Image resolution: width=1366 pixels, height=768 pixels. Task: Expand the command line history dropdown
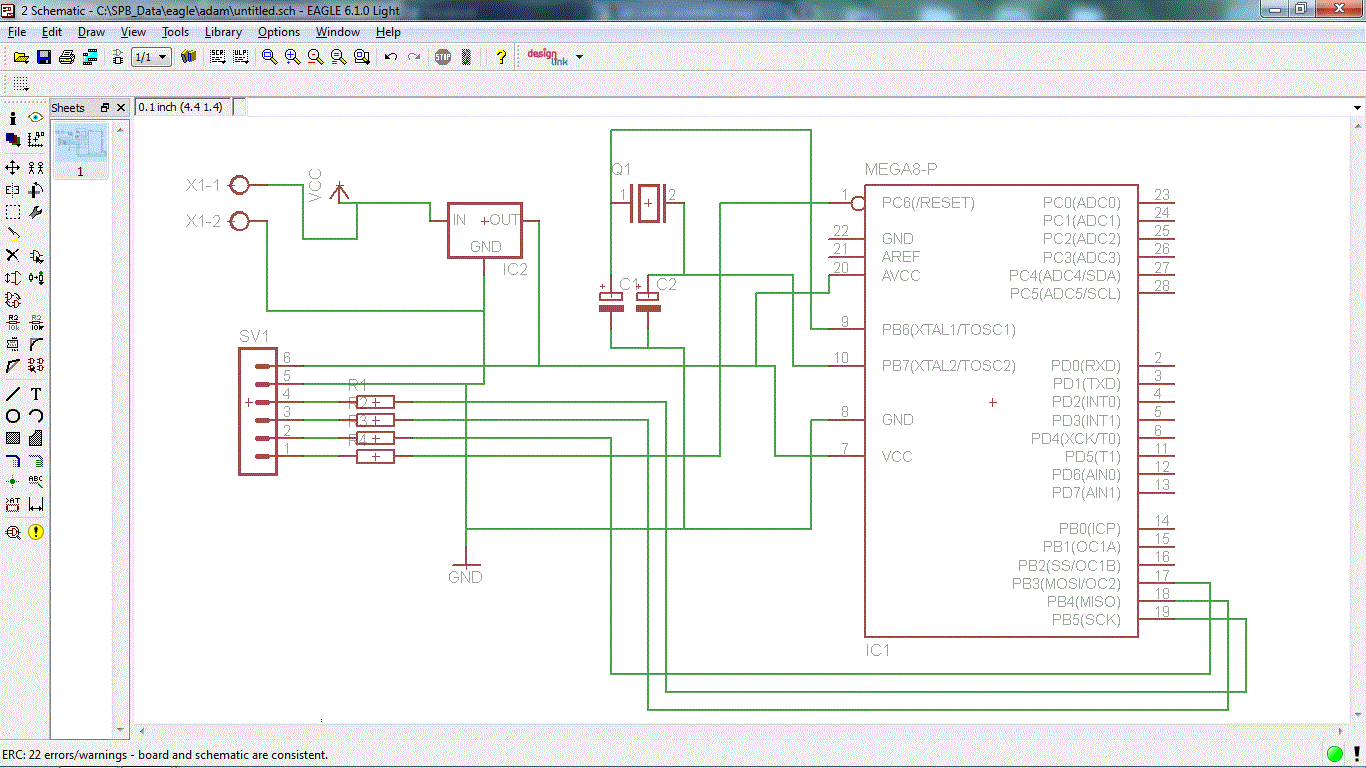click(x=1357, y=107)
